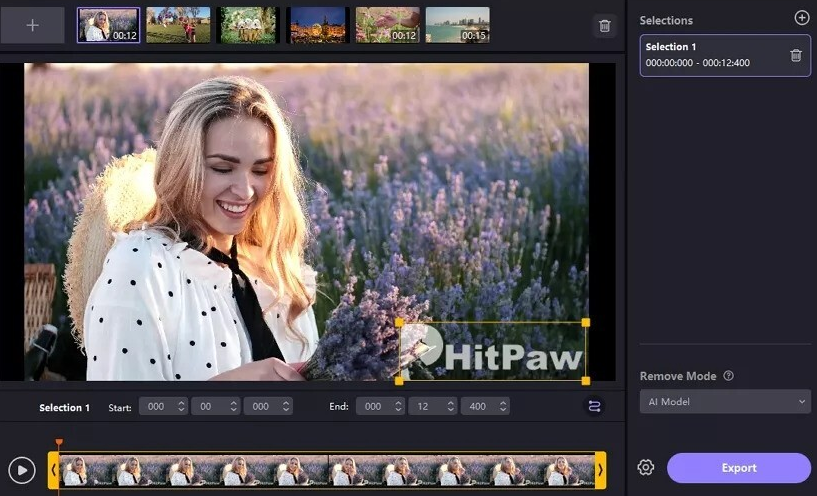Adjust the End seconds stepper arrows
The width and height of the screenshot is (817, 496).
451,406
